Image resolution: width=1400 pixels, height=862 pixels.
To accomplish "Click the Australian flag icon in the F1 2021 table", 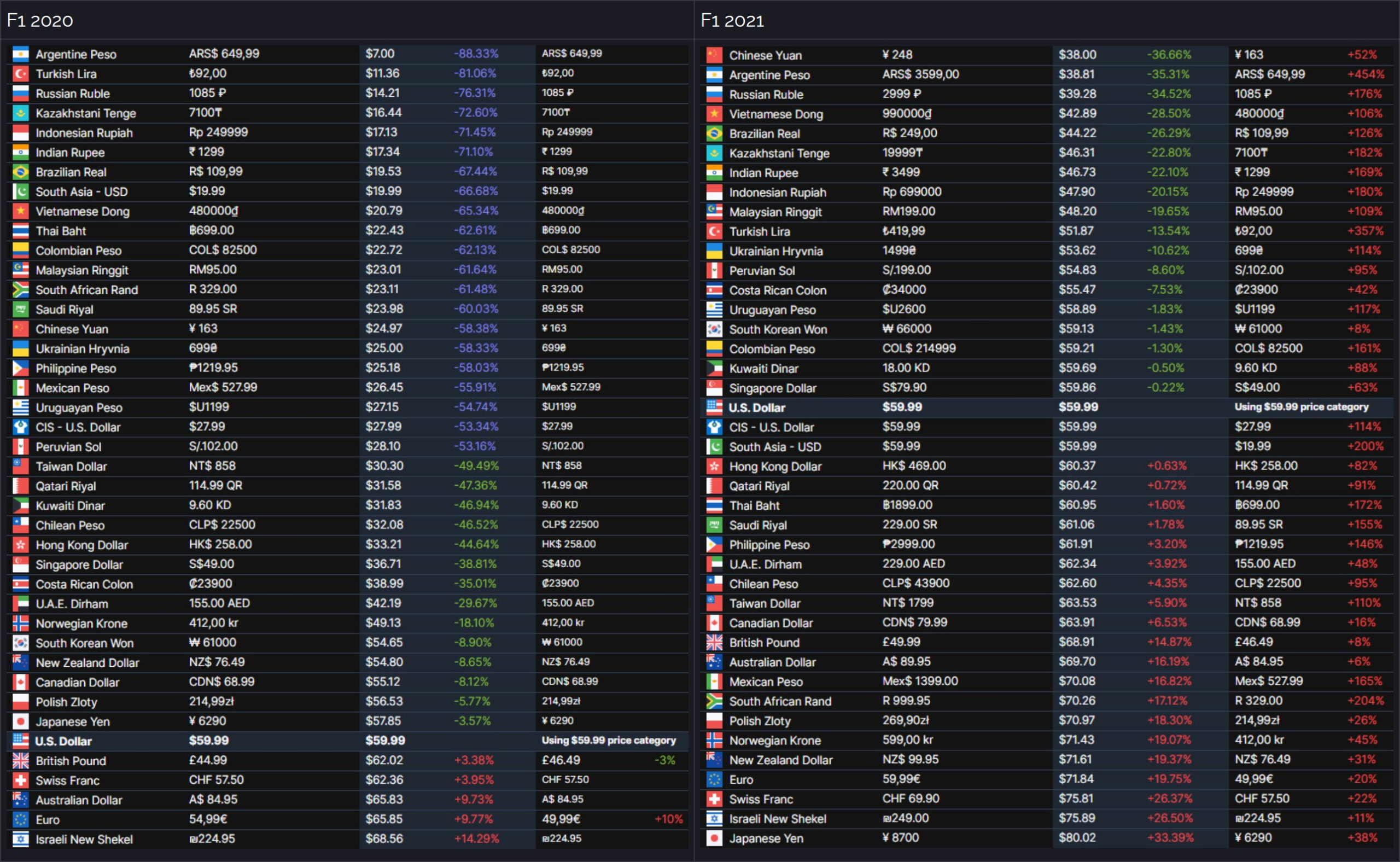I will point(714,662).
